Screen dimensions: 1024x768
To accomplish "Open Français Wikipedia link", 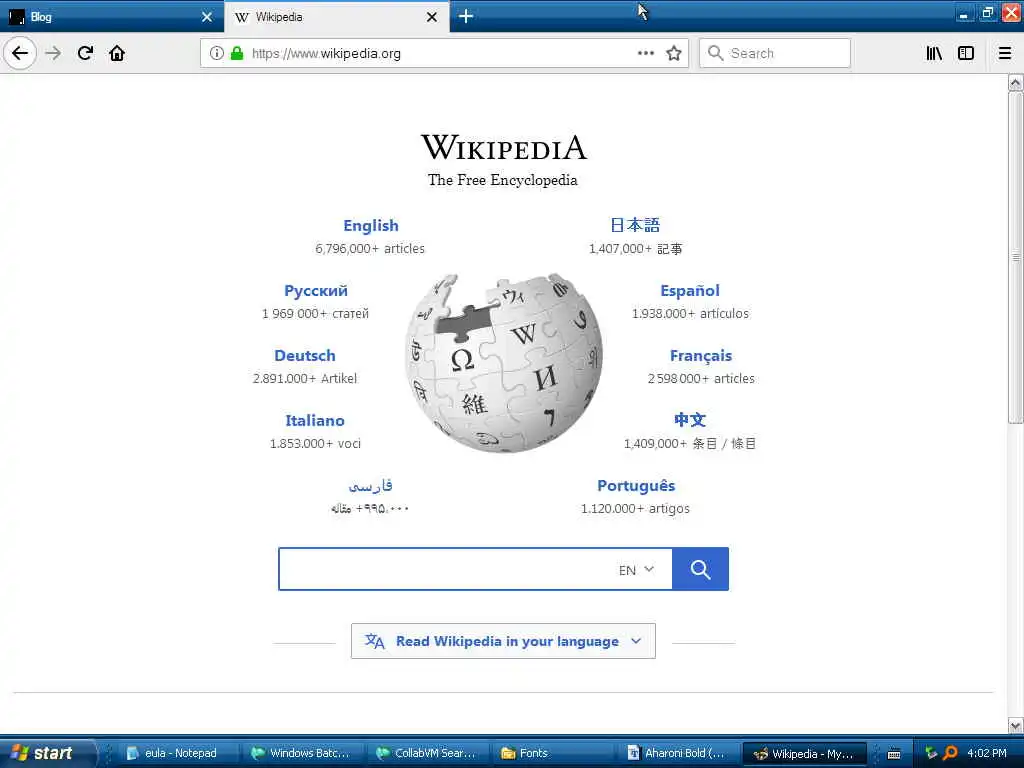I will pos(701,356).
